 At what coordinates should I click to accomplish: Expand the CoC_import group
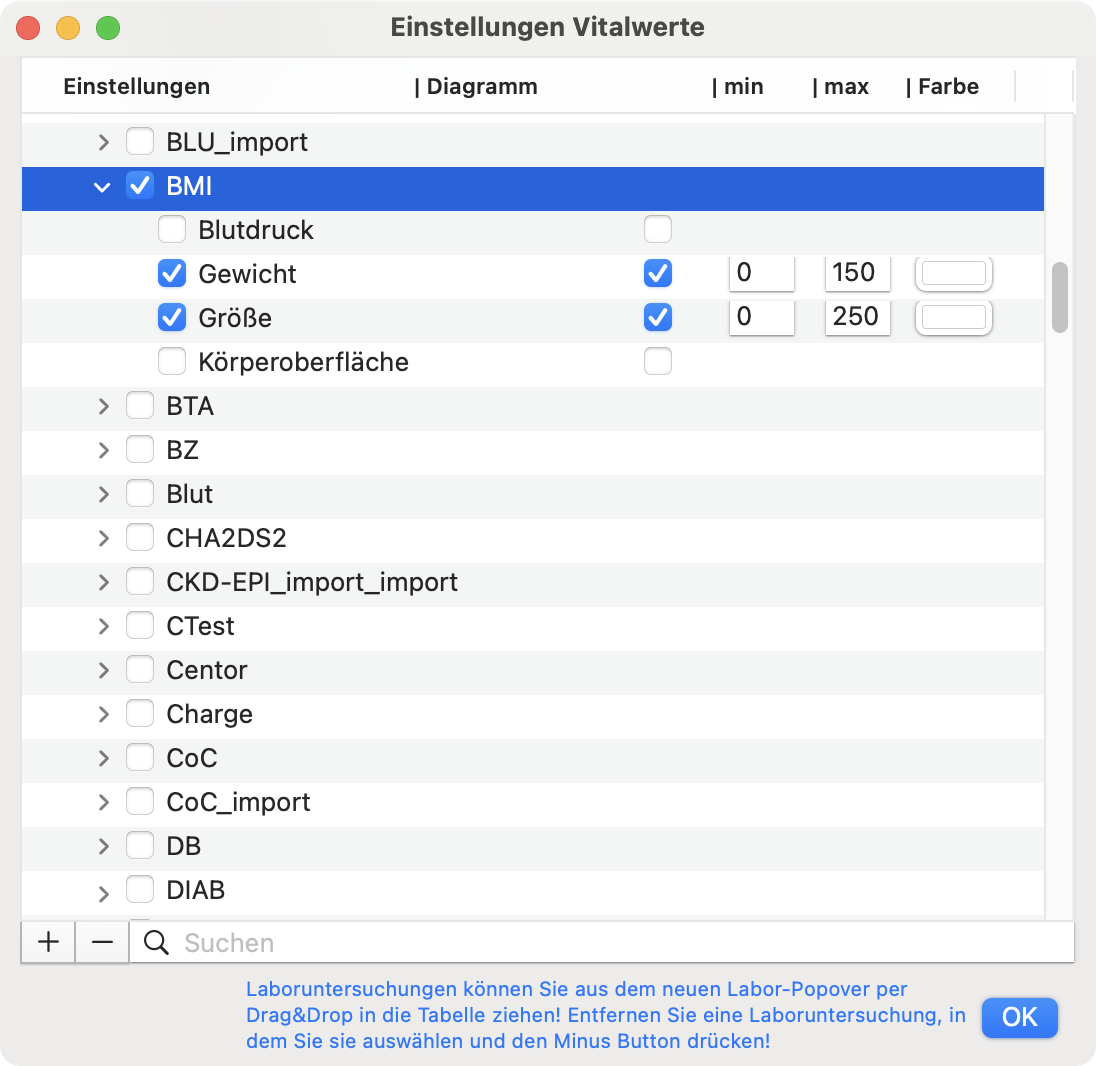[103, 802]
